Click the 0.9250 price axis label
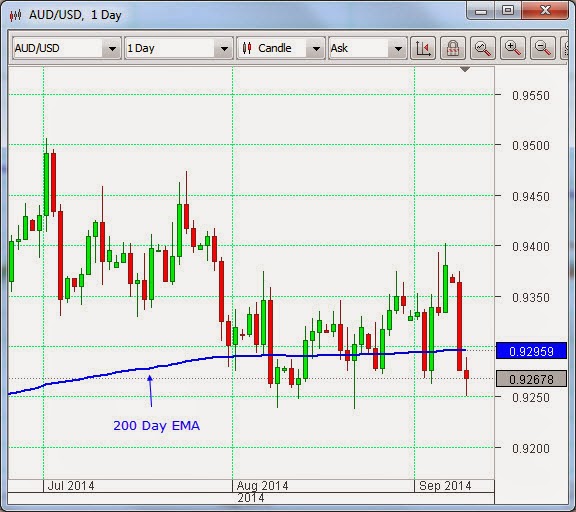Viewport: 576px width, 512px height. pos(531,397)
